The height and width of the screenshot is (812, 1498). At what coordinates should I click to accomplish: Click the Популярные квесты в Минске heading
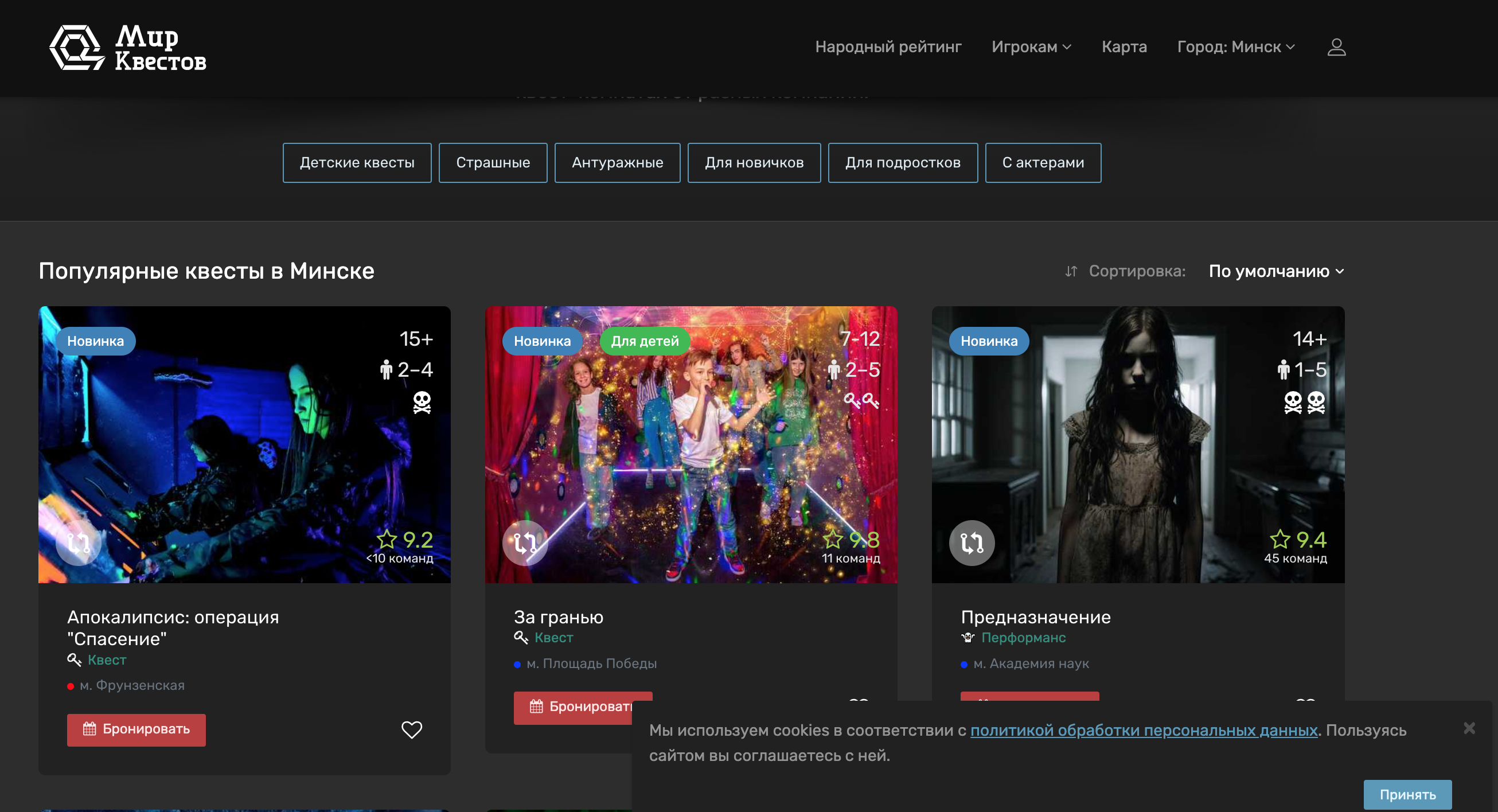tap(206, 271)
